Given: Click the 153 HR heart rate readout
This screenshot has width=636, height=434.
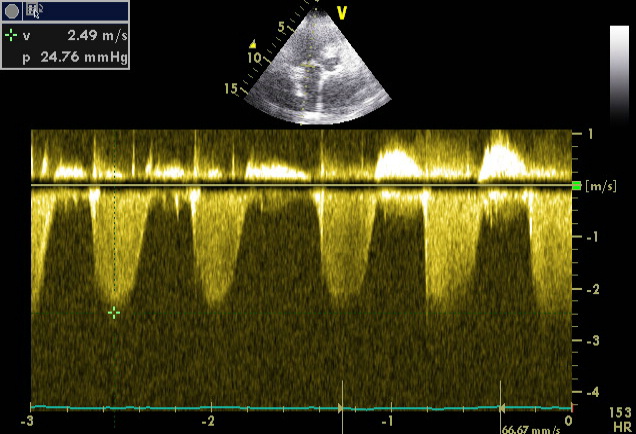Looking at the screenshot, I should [x=621, y=420].
